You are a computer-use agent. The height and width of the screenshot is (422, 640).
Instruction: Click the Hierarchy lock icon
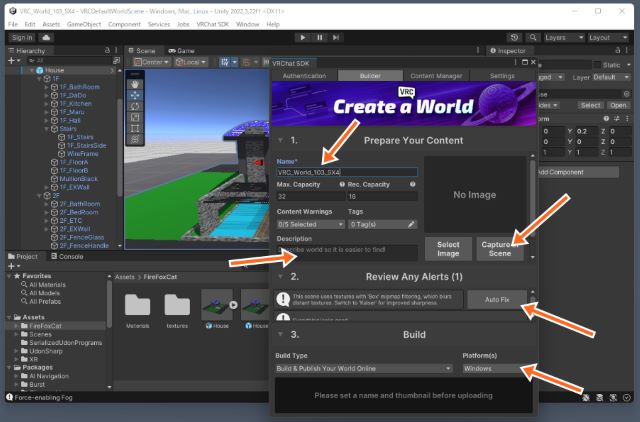107,50
